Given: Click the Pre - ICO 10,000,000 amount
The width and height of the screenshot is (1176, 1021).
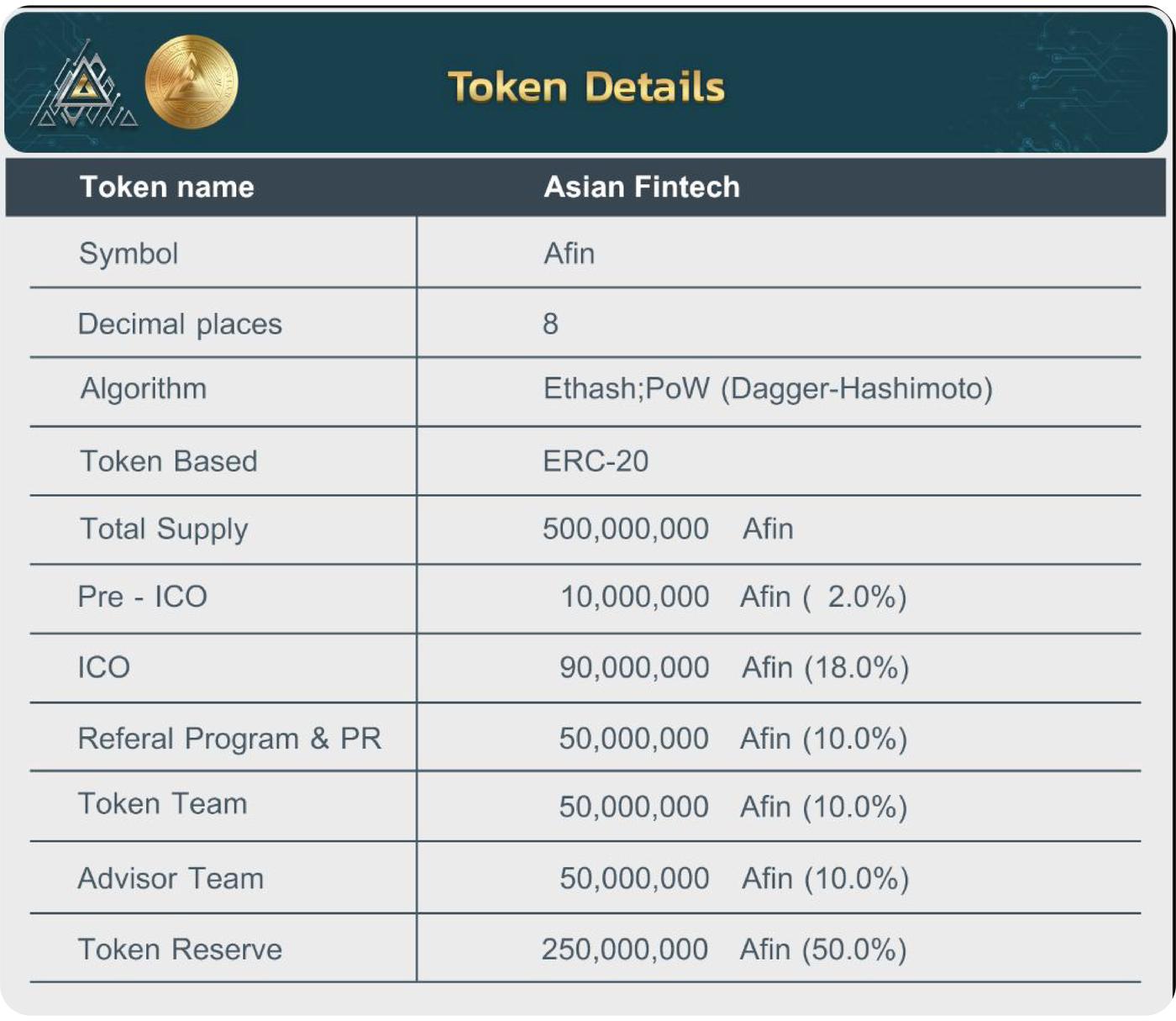Looking at the screenshot, I should tap(635, 597).
